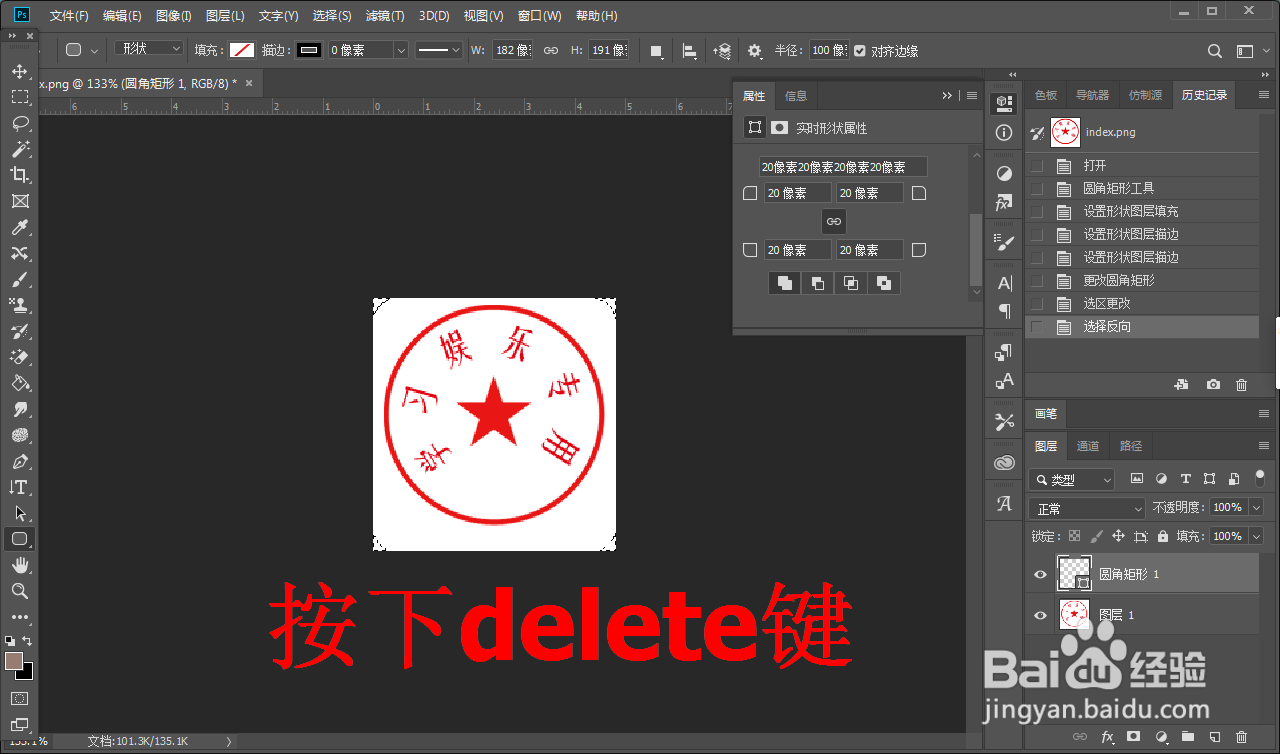Open the 不透明度 opacity dropdown arrow
Image resolution: width=1280 pixels, height=754 pixels.
[x=1257, y=508]
